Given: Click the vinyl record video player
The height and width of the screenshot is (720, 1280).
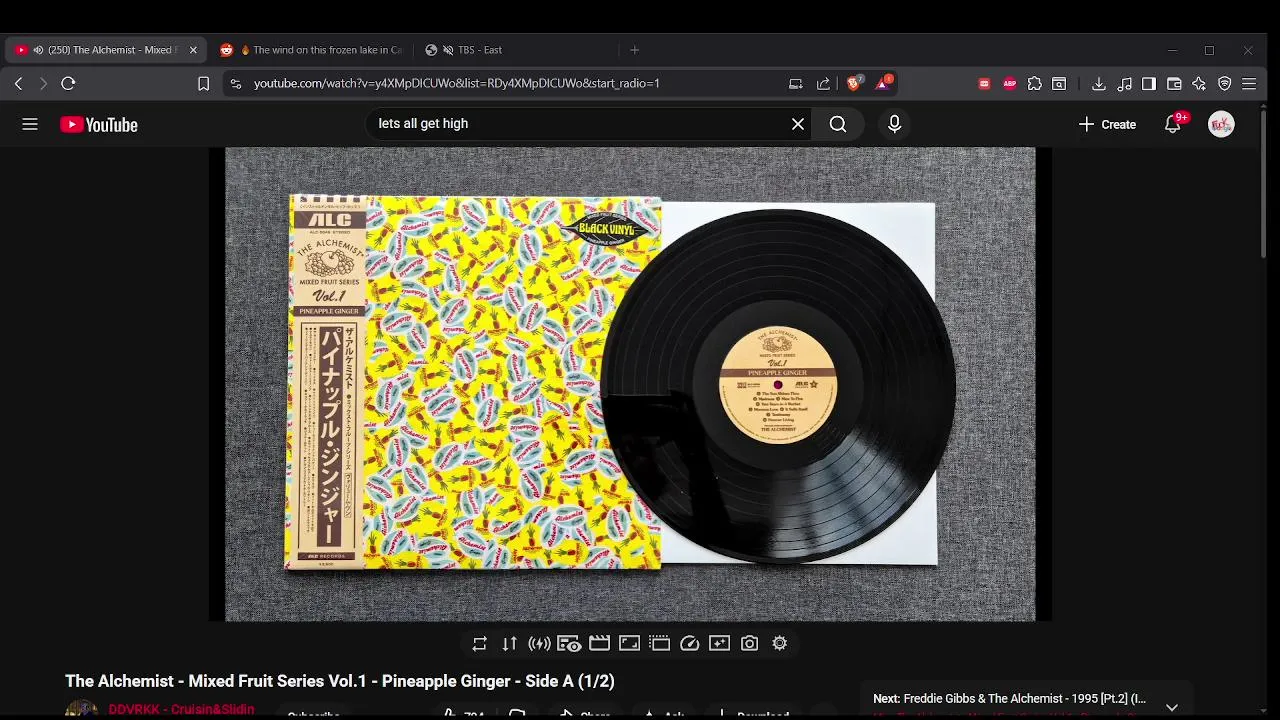Looking at the screenshot, I should pos(630,385).
